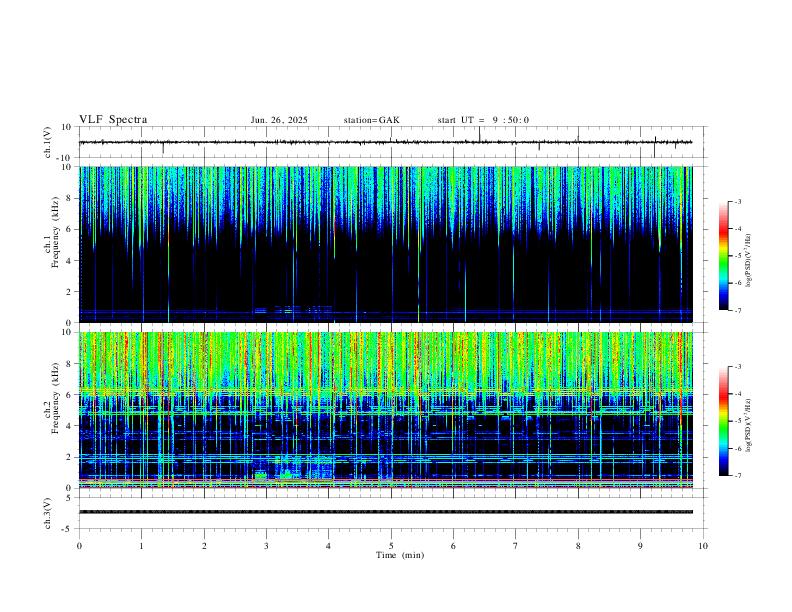The image size is (792, 612).
Task: Click time axis tick label "0"
Action: click(x=79, y=546)
